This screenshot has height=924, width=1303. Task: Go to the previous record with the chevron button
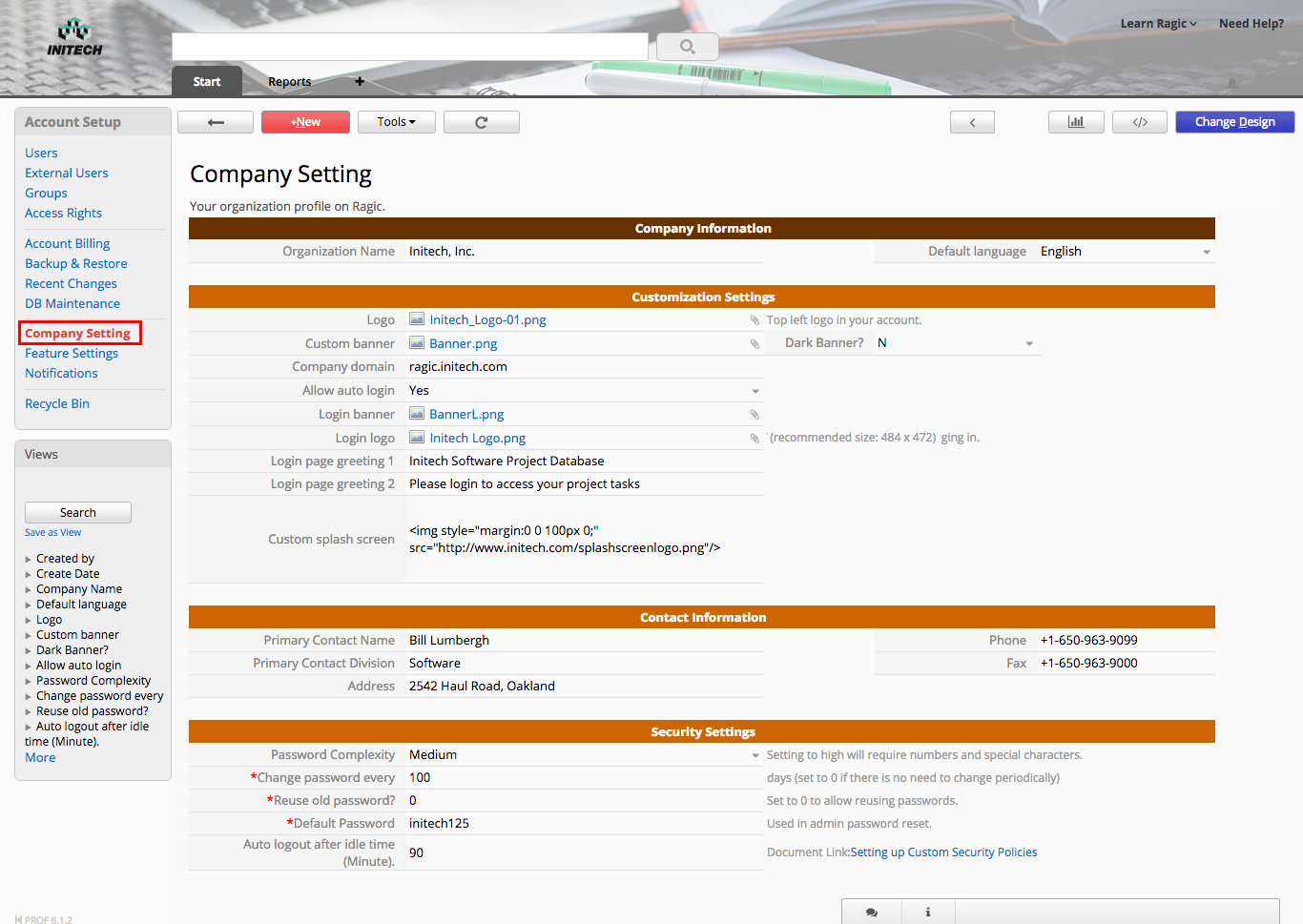click(972, 122)
